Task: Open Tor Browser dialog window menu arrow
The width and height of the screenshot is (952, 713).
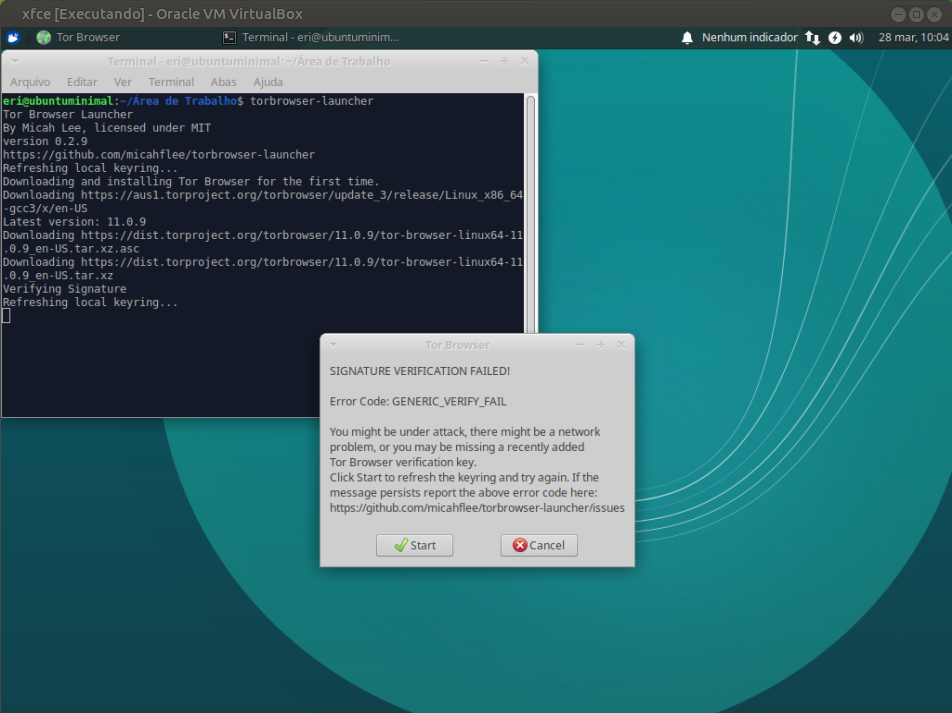Action: click(x=333, y=345)
